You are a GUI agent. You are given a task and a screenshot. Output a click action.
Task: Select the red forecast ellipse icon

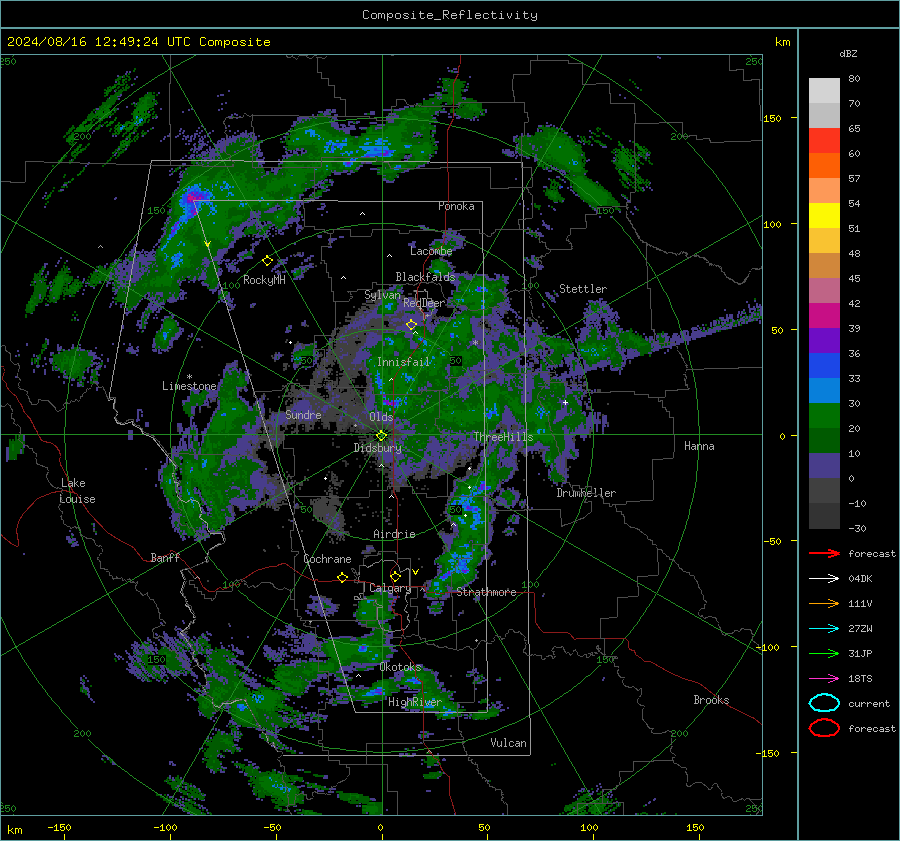824,728
